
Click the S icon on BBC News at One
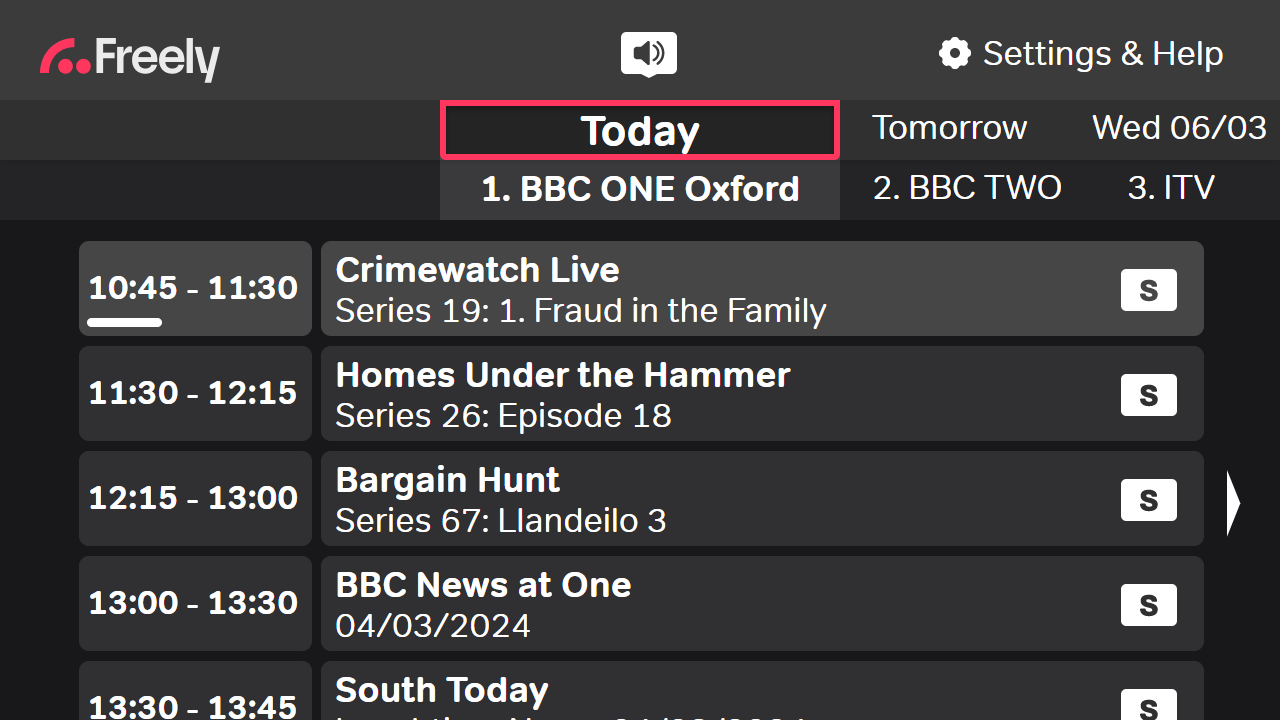pos(1148,604)
